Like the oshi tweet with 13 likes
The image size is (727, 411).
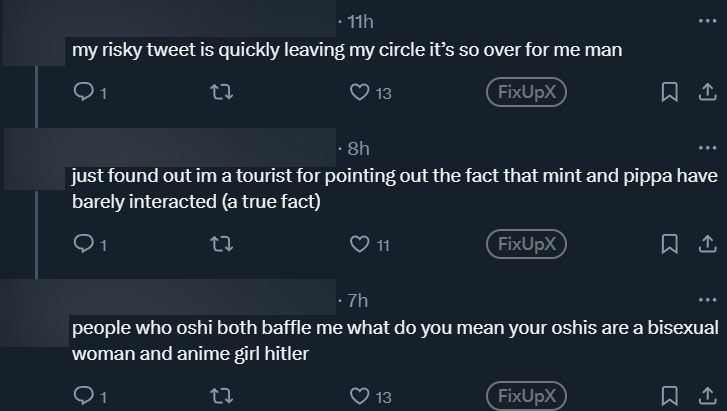click(x=359, y=396)
